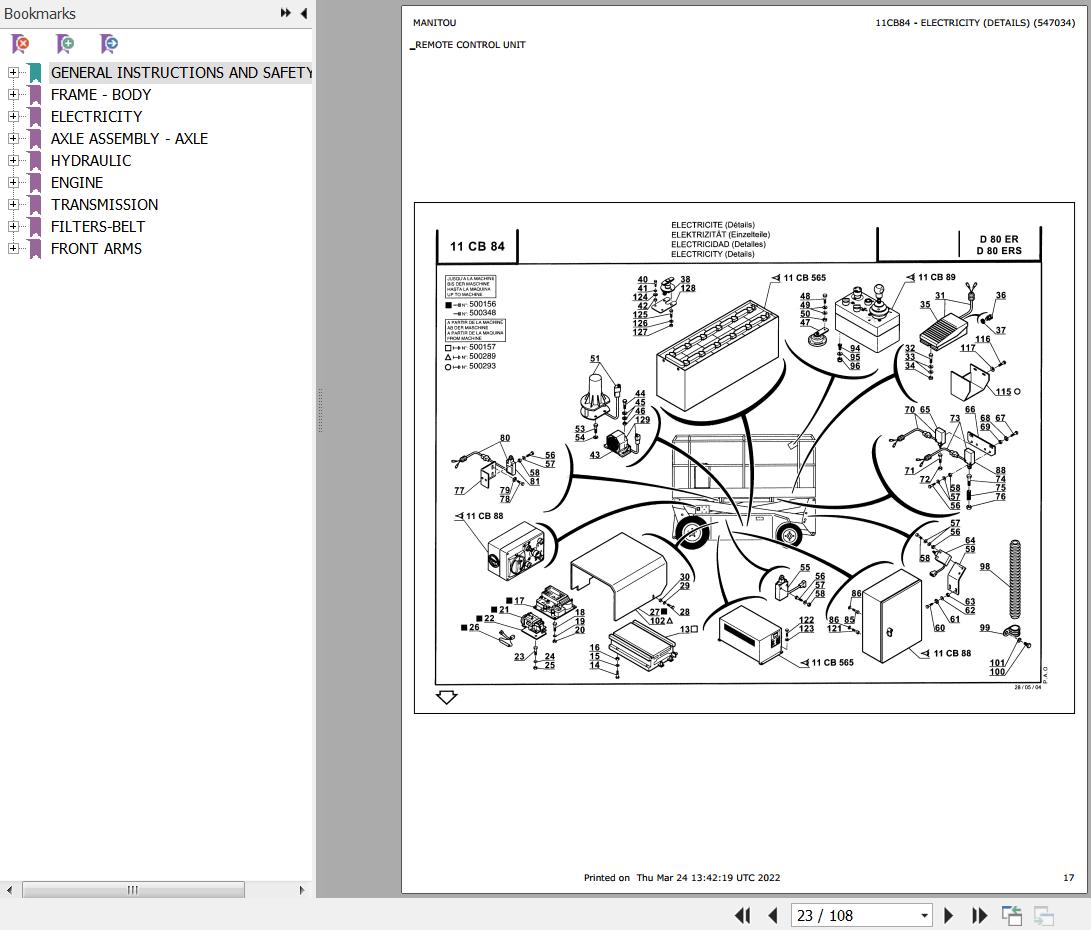Viewport: 1091px width, 930px height.
Task: Open the FRAME - BODY bookmark
Action: [101, 95]
